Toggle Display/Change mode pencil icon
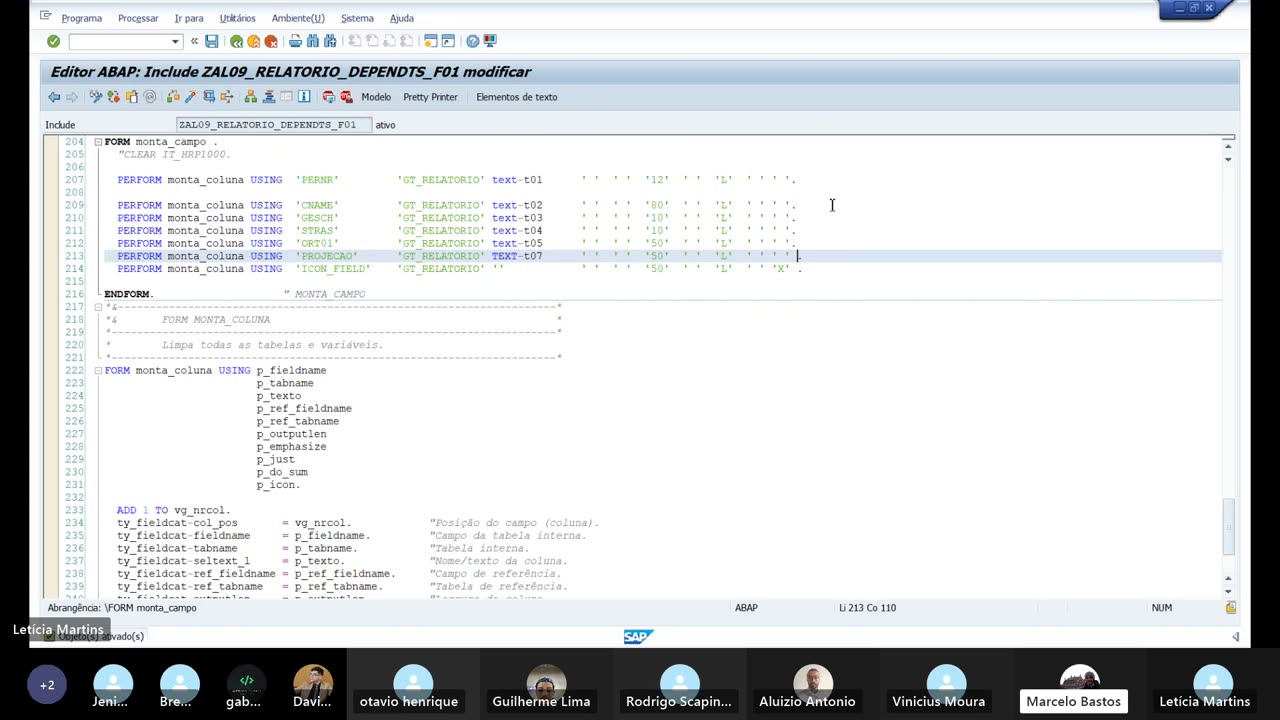1280x720 pixels. 95,97
